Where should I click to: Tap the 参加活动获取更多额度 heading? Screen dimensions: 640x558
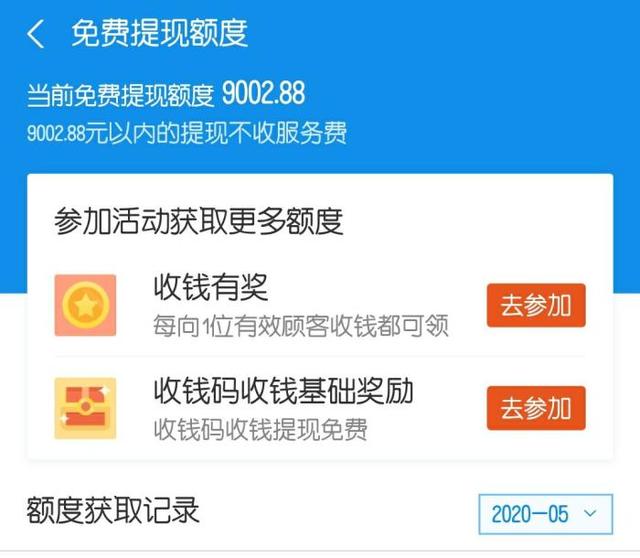point(198,221)
